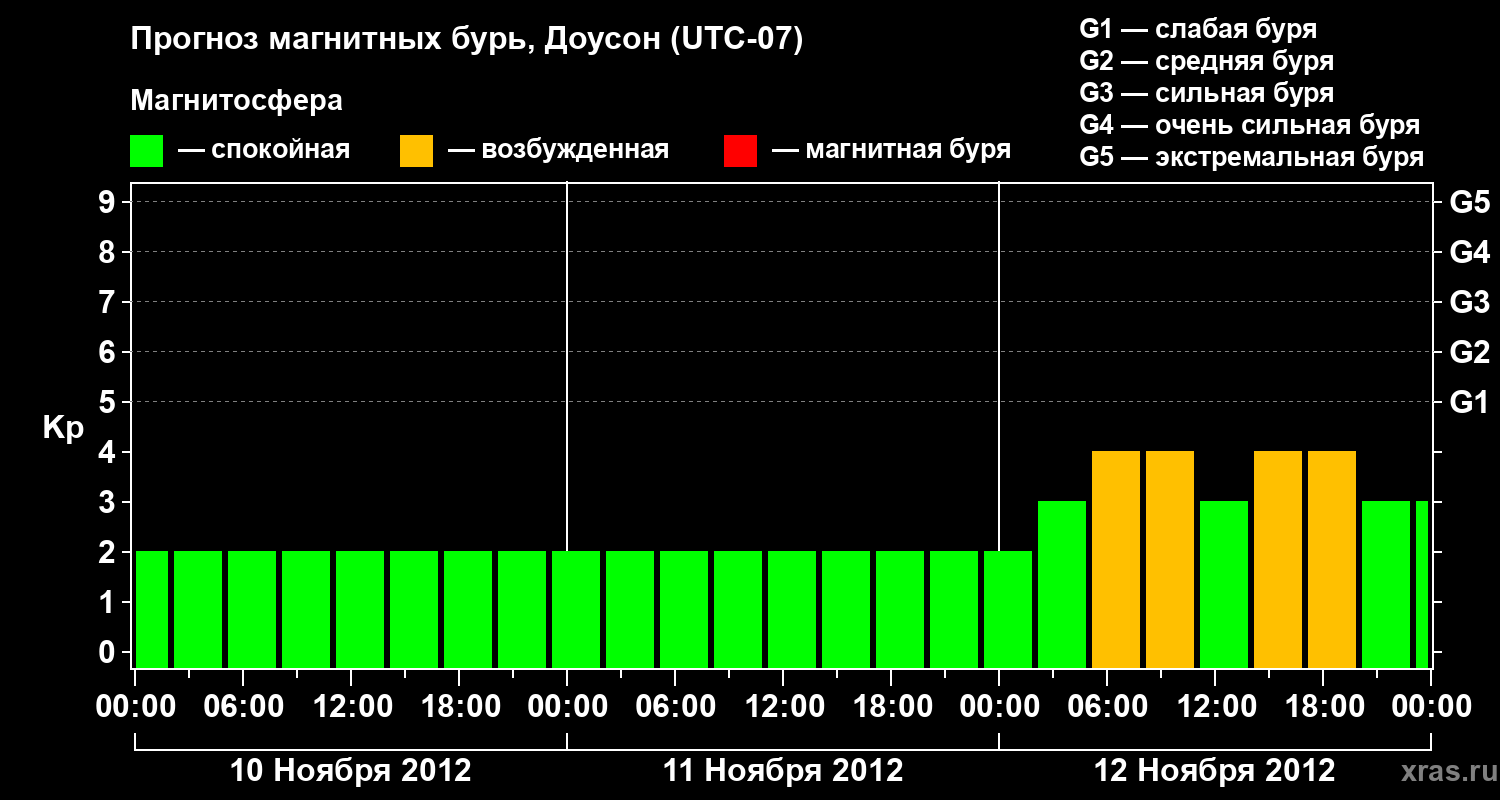This screenshot has height=800, width=1500.
Task: Click the green Kp 3 bar starting 03:00, 12 Ноября
Action: (1062, 585)
